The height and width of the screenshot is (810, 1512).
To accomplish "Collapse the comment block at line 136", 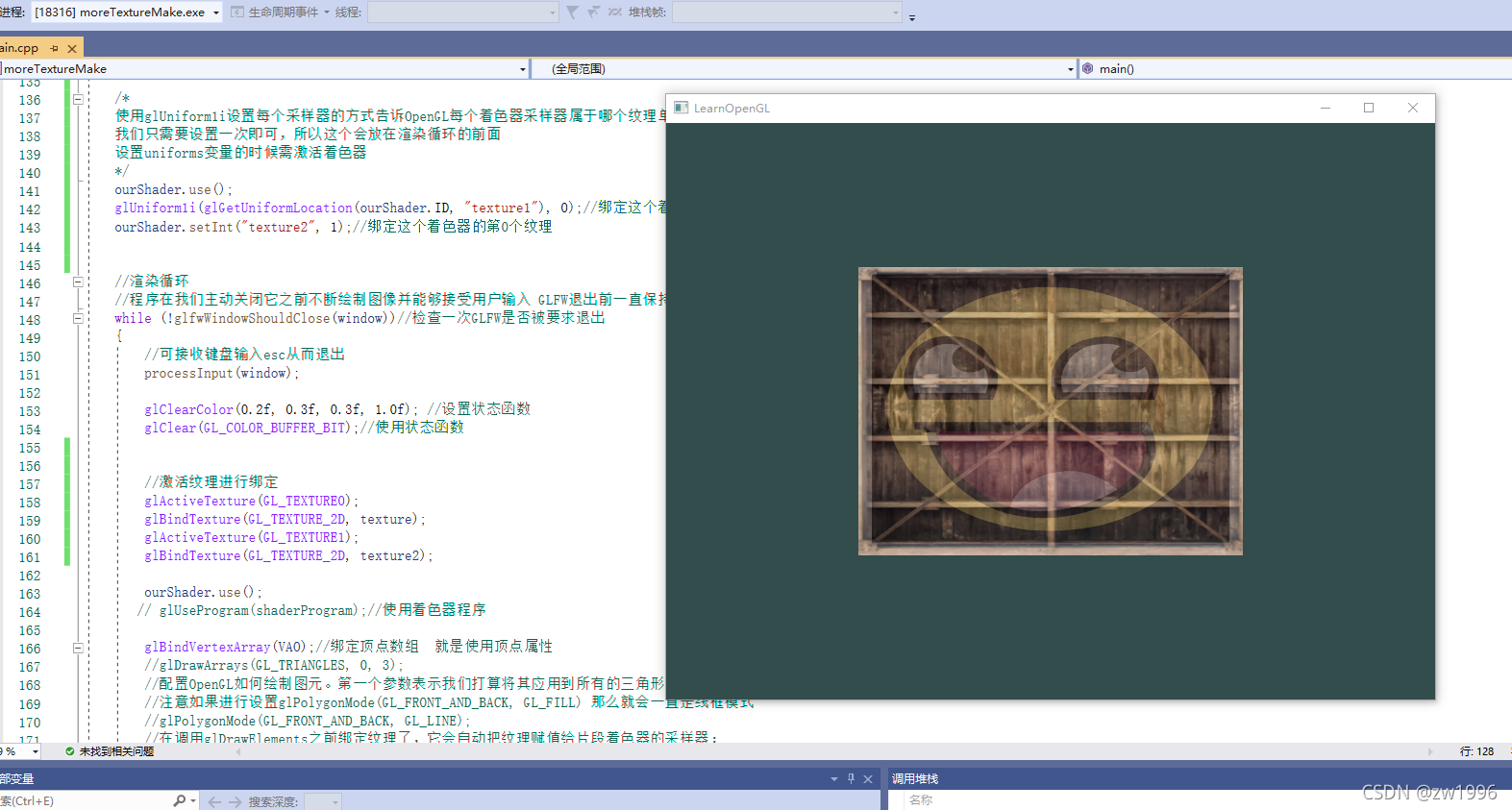I will point(79,99).
